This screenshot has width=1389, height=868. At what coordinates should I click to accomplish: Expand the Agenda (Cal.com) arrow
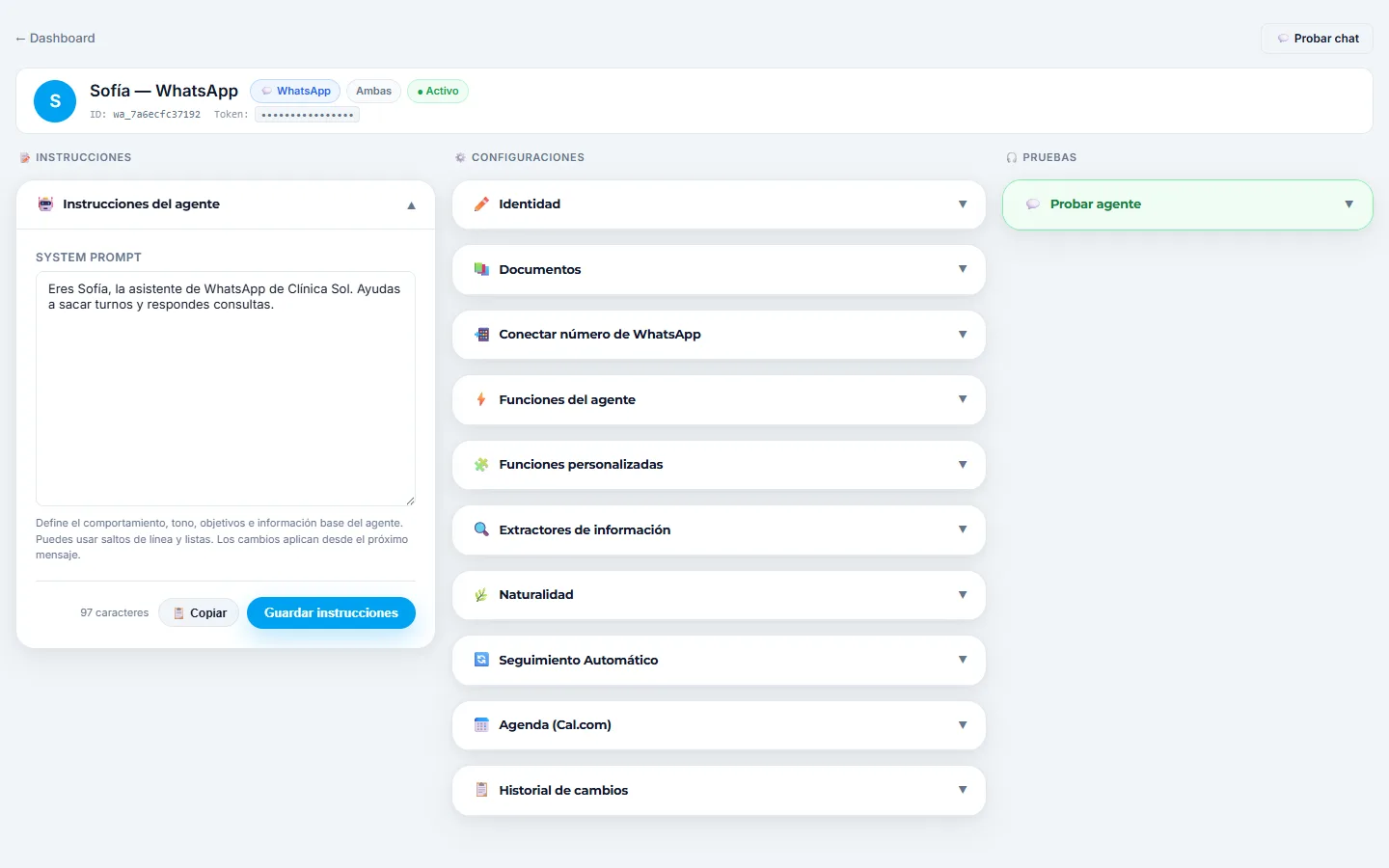tap(963, 725)
